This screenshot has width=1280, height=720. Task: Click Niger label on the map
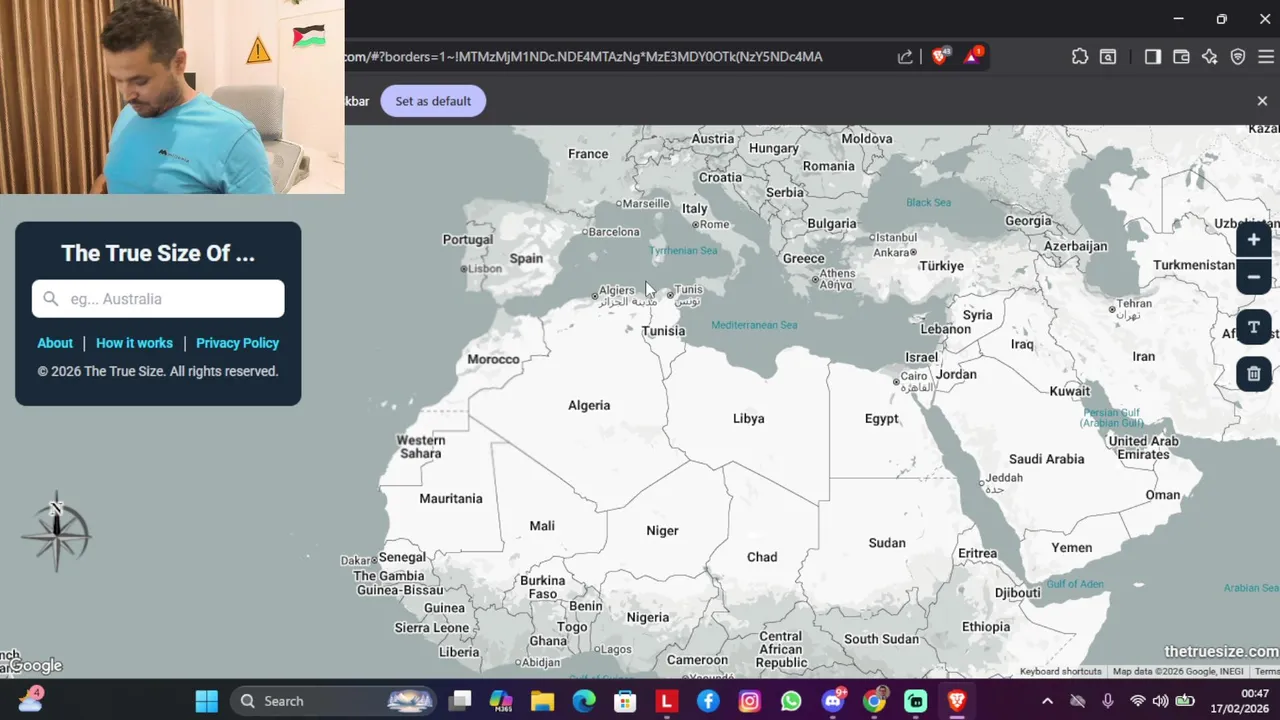pyautogui.click(x=662, y=531)
